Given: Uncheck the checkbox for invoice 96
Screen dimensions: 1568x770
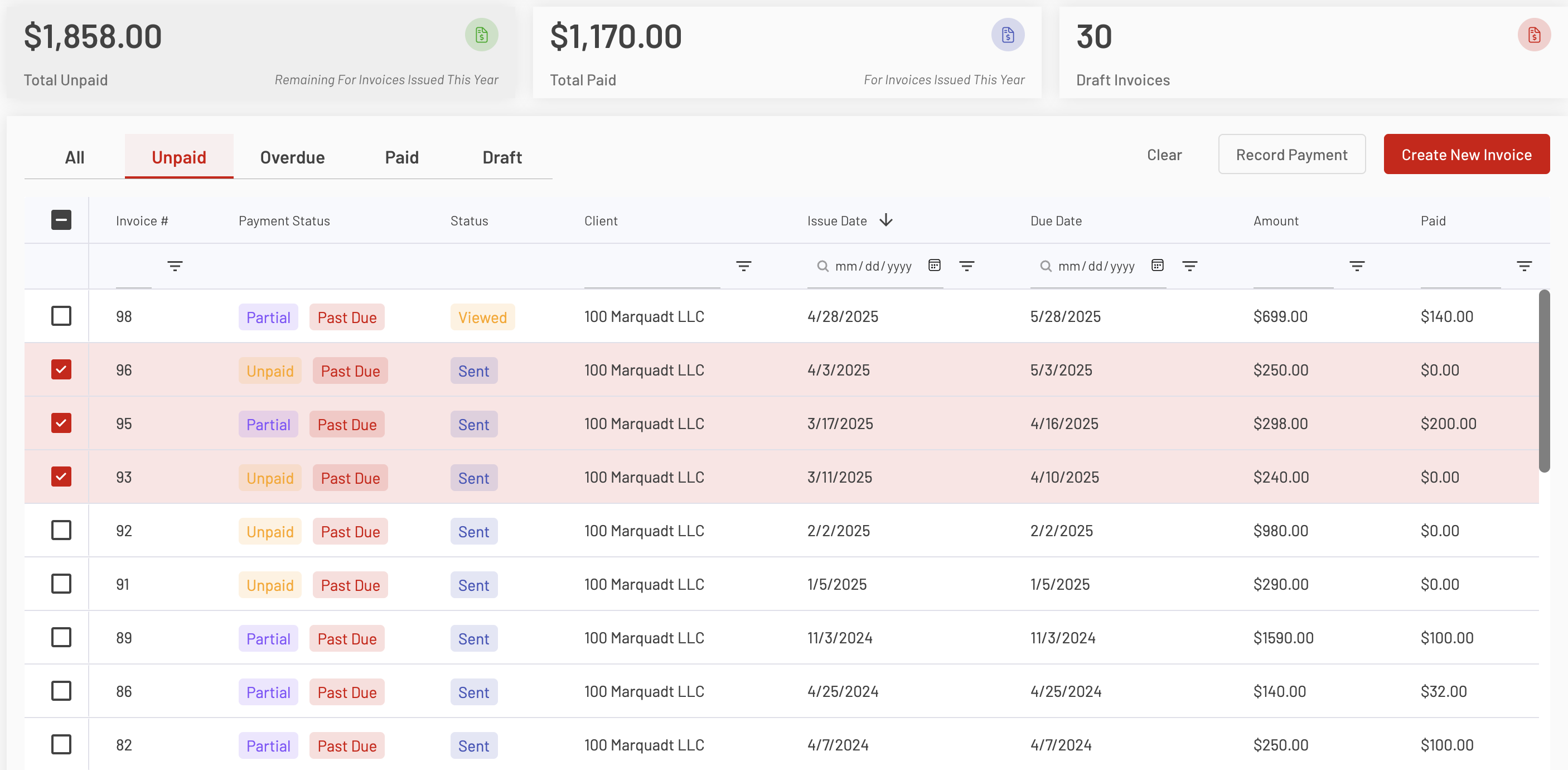Looking at the screenshot, I should [61, 370].
